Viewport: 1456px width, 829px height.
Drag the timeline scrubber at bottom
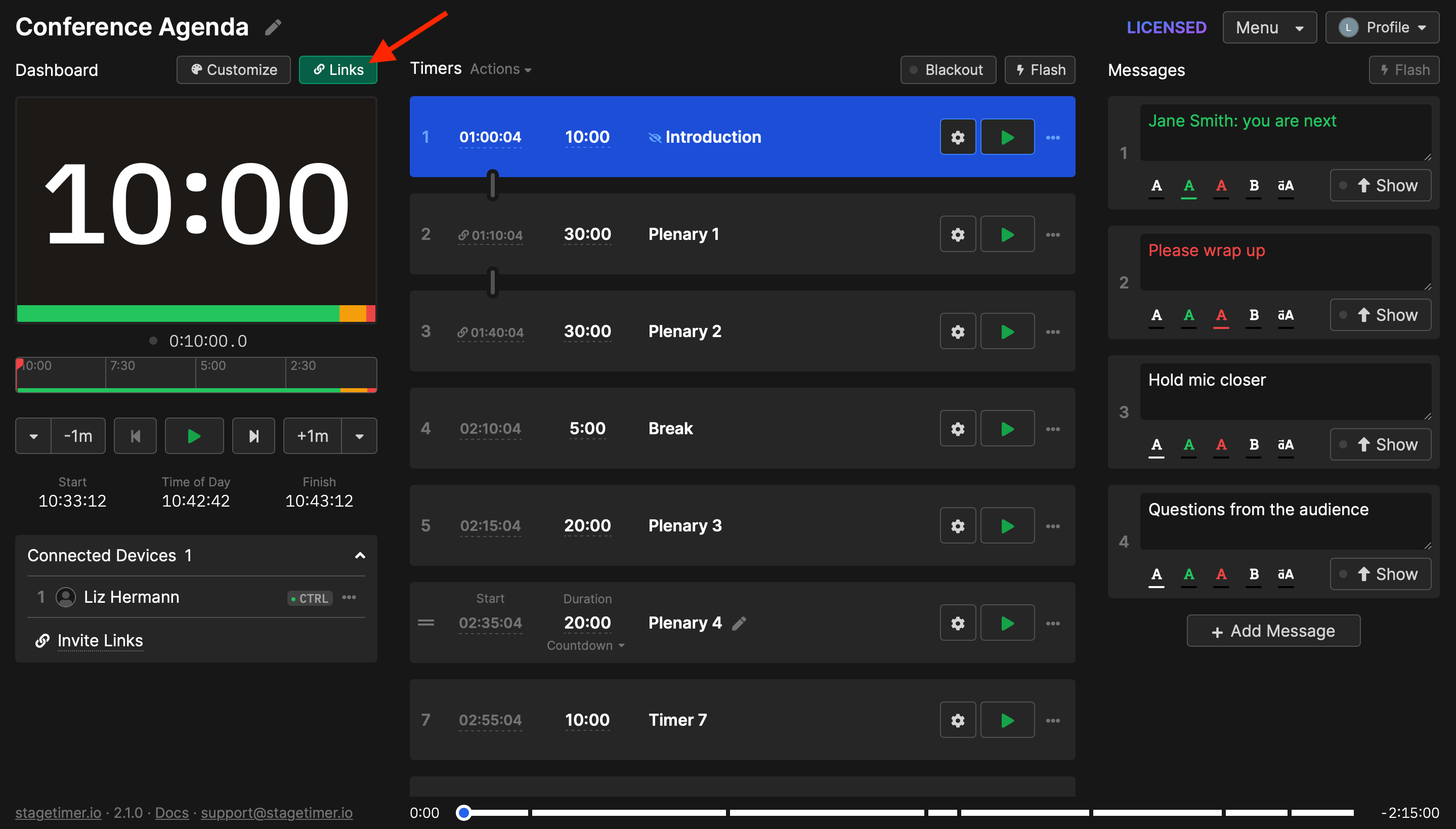pyautogui.click(x=464, y=811)
